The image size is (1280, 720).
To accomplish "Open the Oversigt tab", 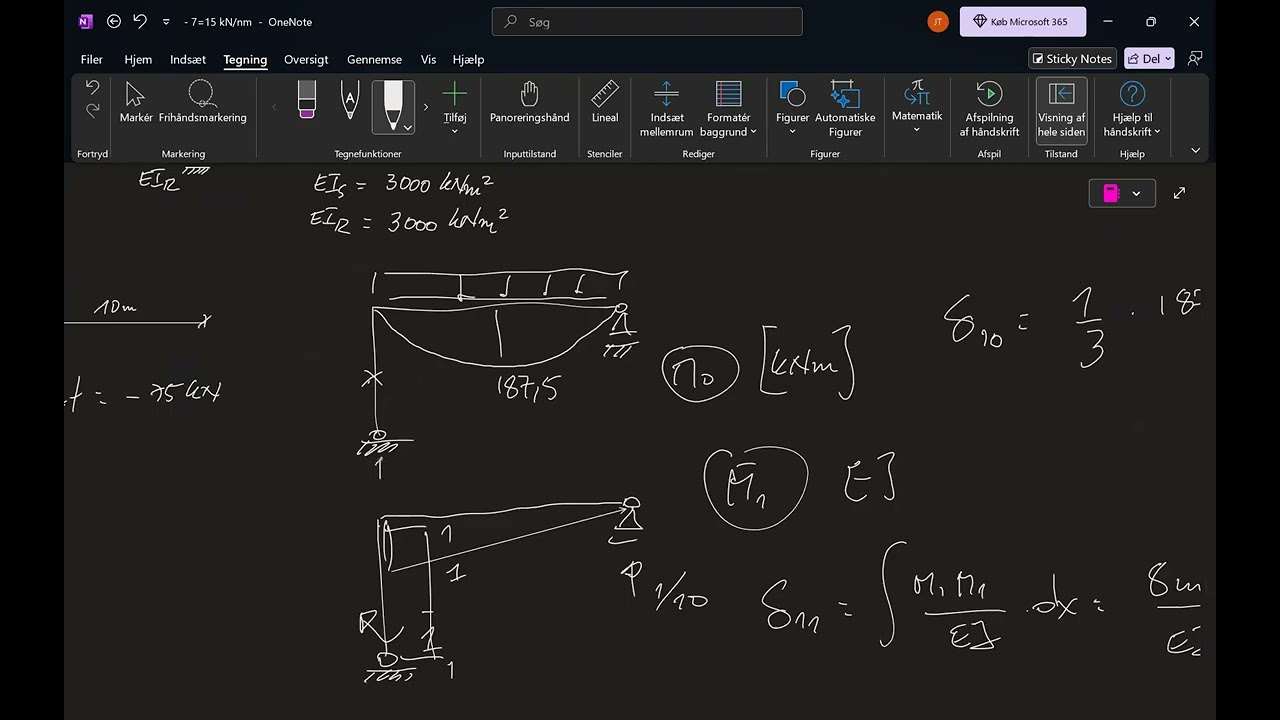I will 306,60.
